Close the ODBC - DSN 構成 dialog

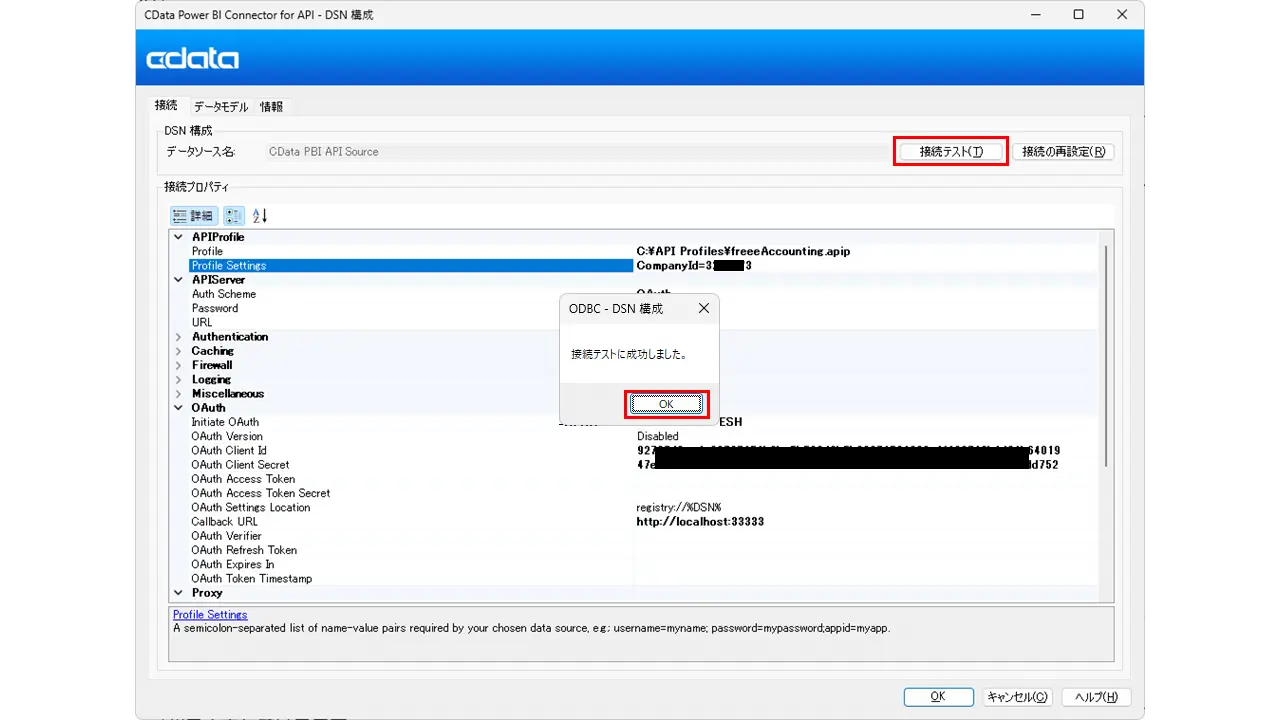[704, 308]
